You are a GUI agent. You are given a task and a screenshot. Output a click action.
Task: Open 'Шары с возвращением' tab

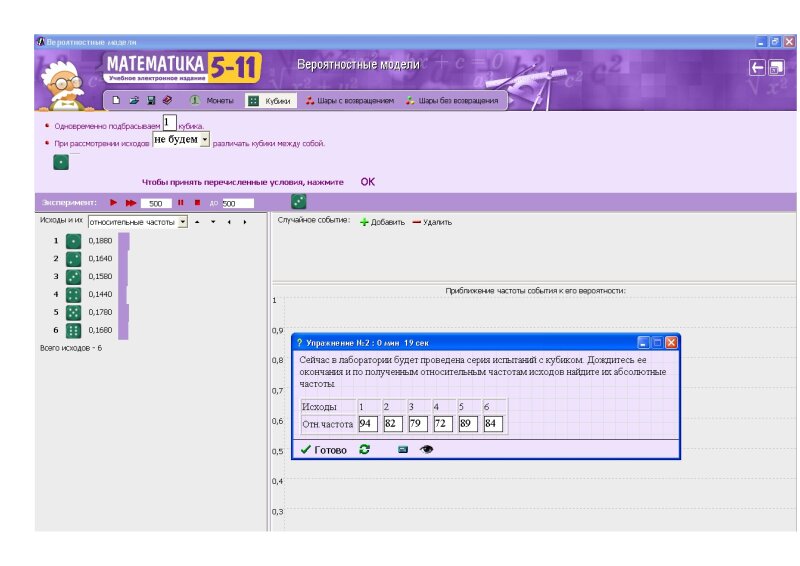coord(350,101)
